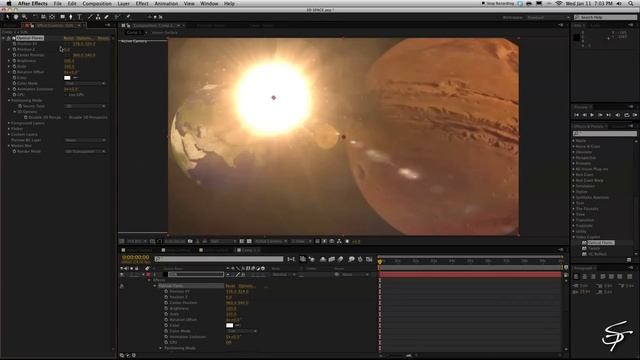The width and height of the screenshot is (640, 360).
Task: Select the Selection arrow tool
Action: pos(7,17)
